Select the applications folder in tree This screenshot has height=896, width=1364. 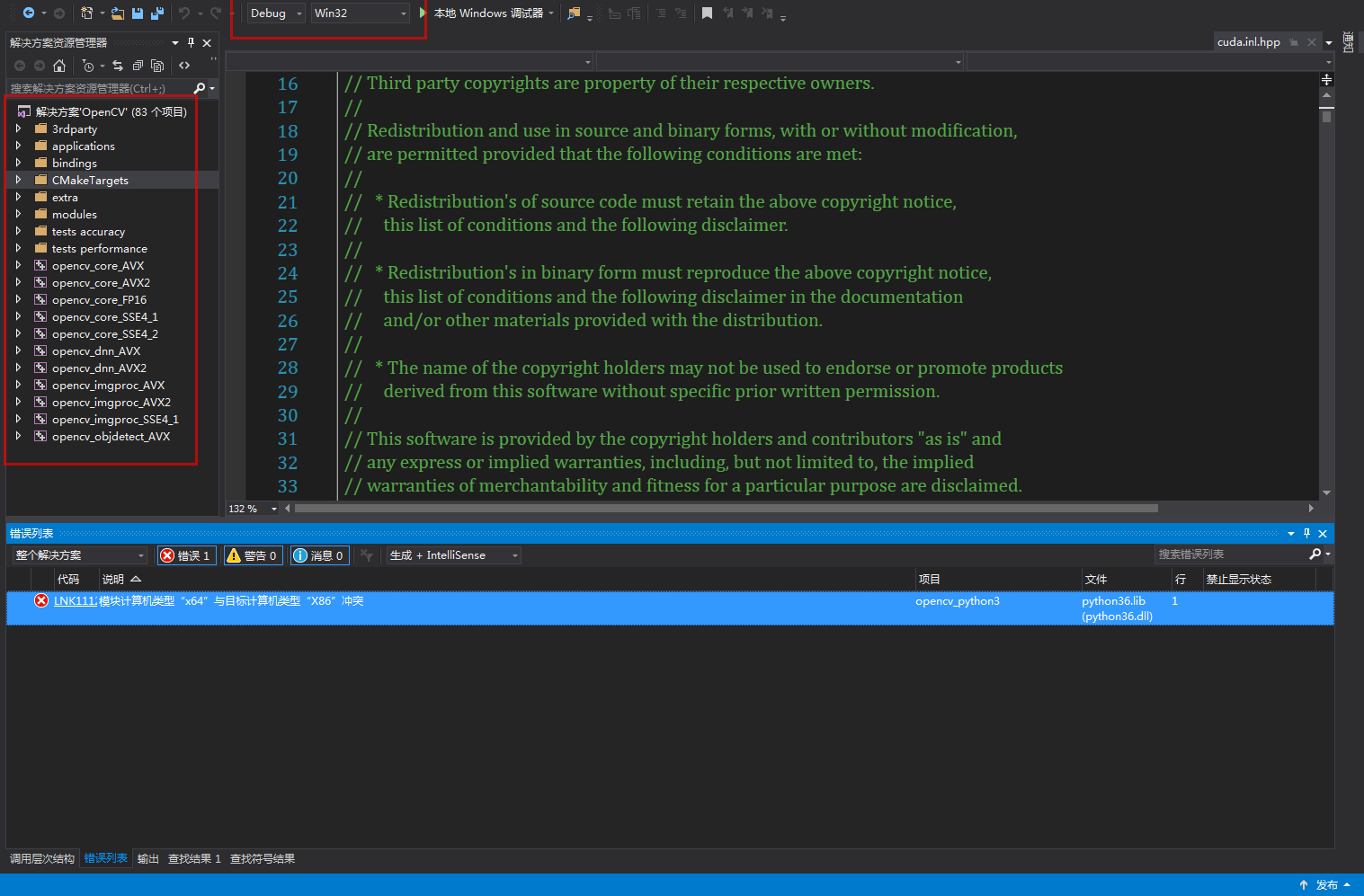(84, 146)
